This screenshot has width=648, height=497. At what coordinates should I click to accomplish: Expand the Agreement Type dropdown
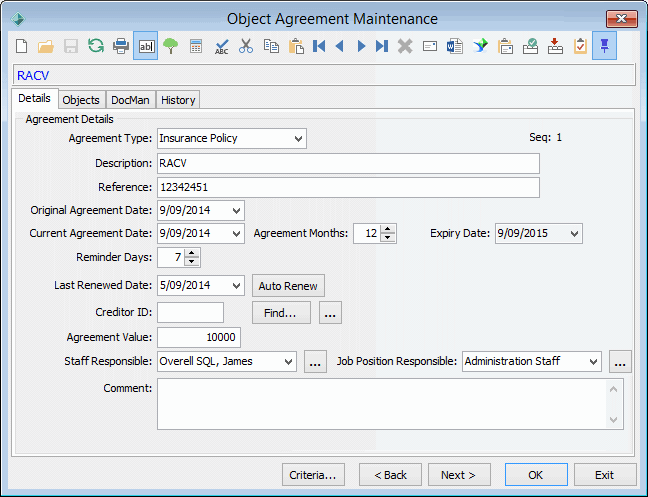[298, 138]
